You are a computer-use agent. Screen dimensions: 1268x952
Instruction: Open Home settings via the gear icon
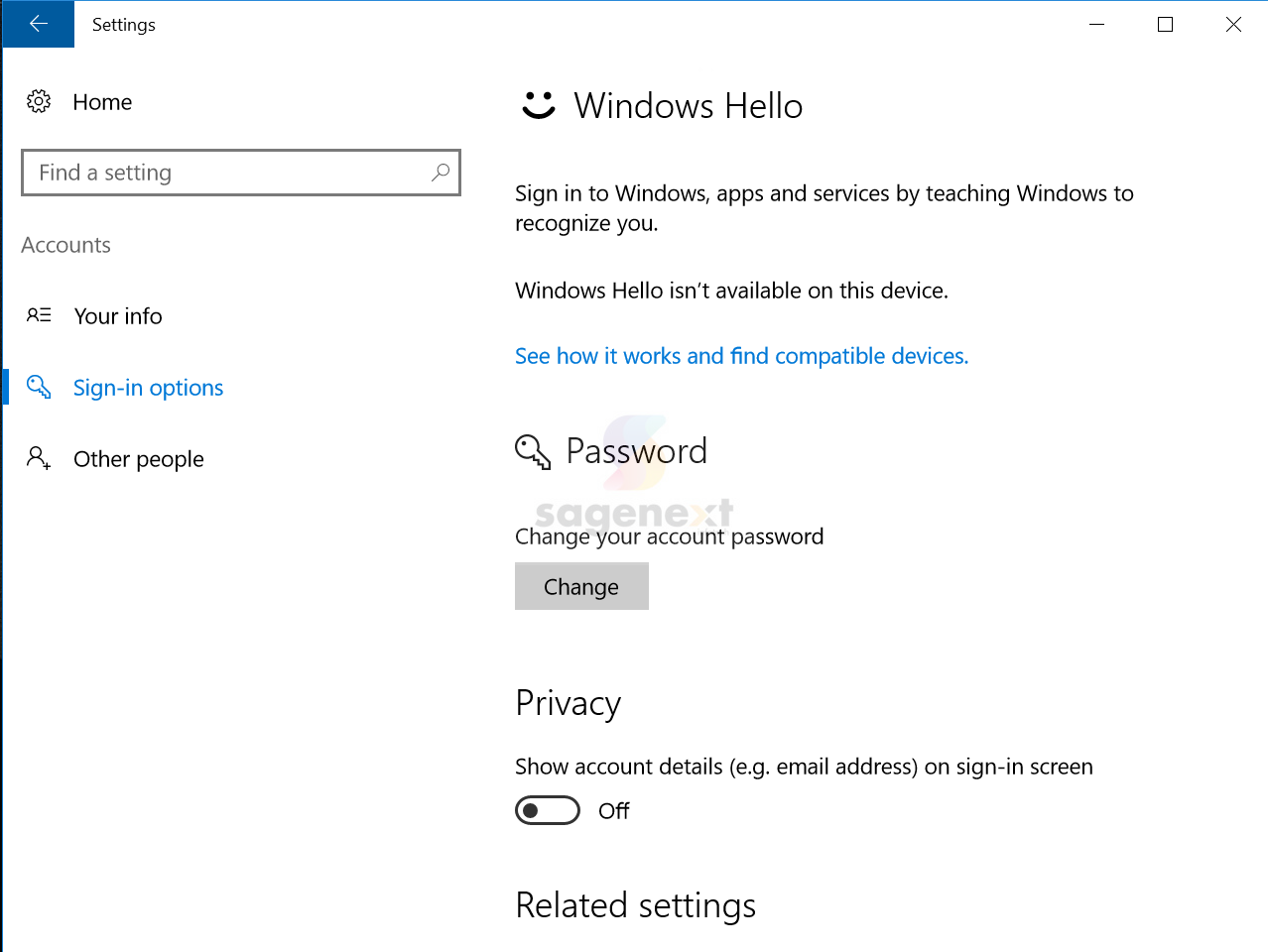38,101
